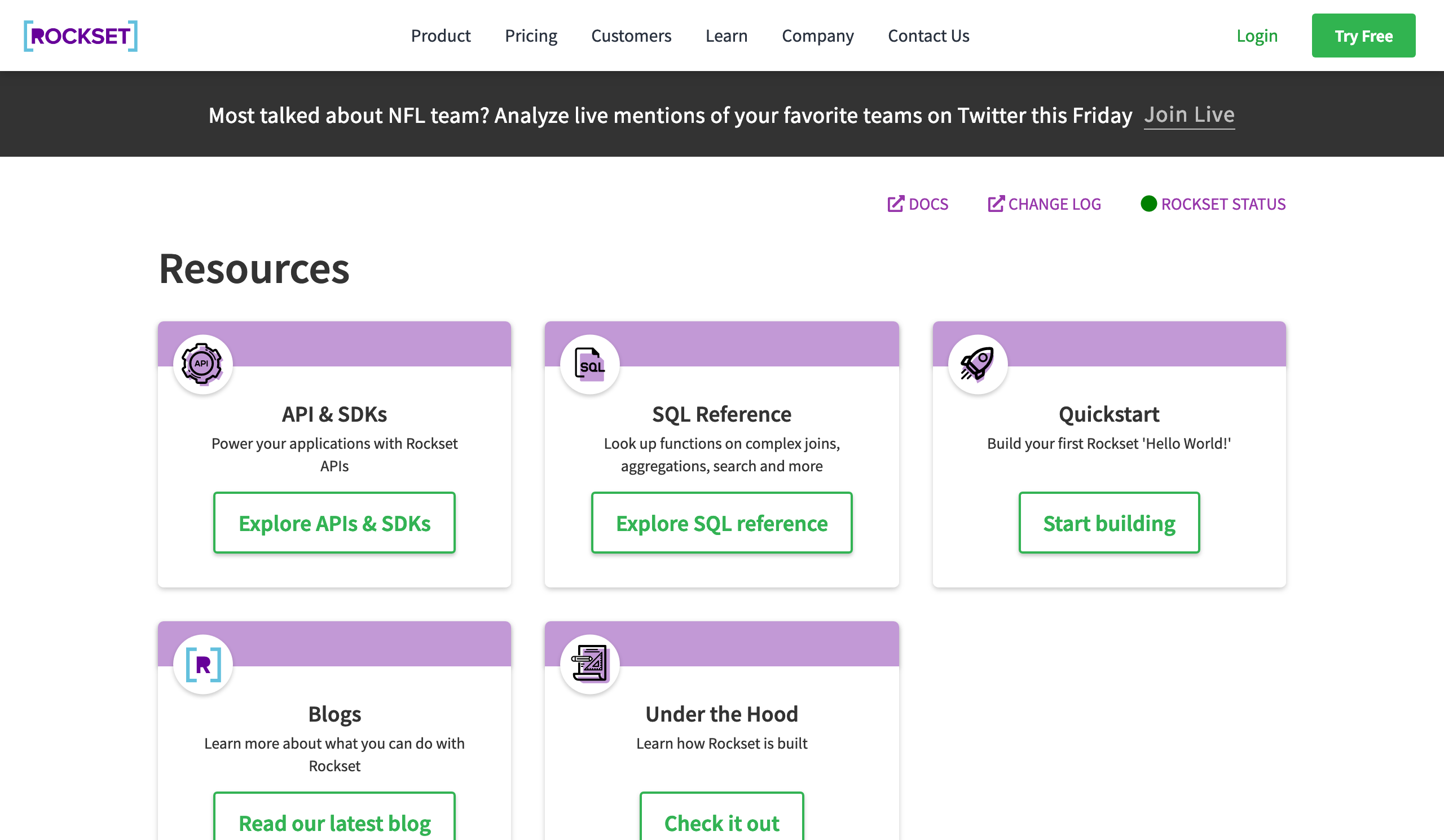Click the Under the Hood card title
Image resolution: width=1444 pixels, height=840 pixels.
point(721,714)
